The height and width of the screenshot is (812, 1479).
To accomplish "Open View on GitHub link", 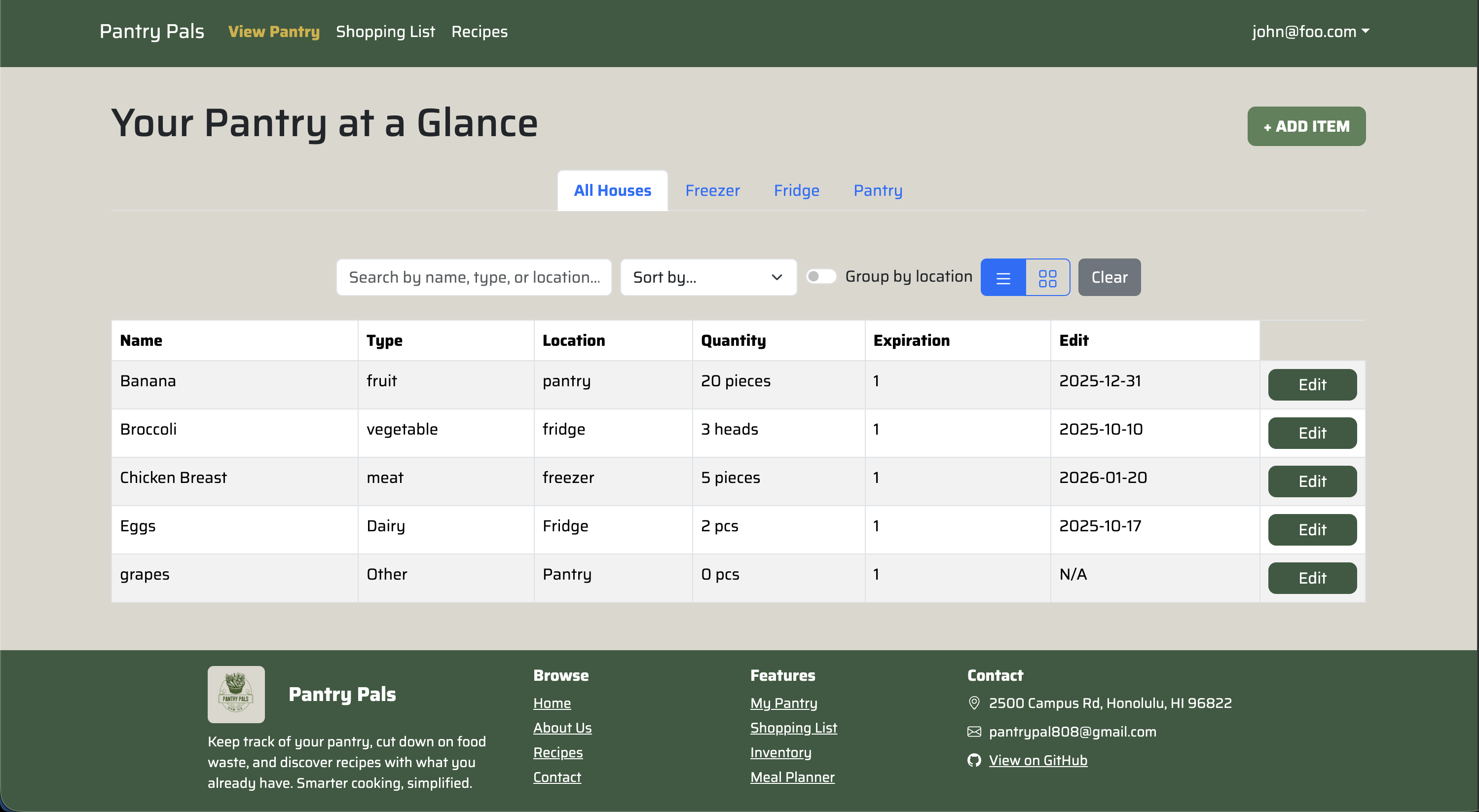I will [x=1037, y=760].
